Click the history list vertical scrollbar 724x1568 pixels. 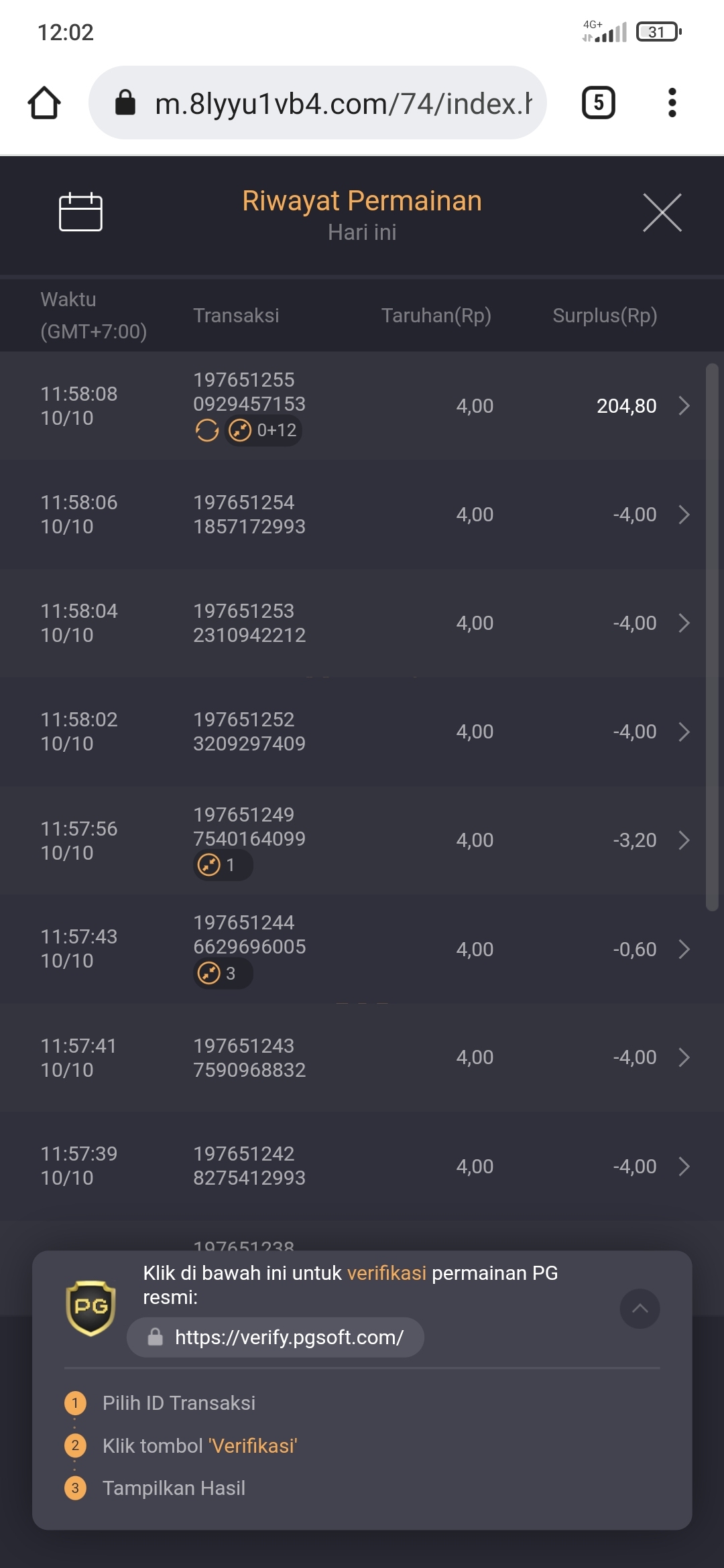click(x=712, y=637)
